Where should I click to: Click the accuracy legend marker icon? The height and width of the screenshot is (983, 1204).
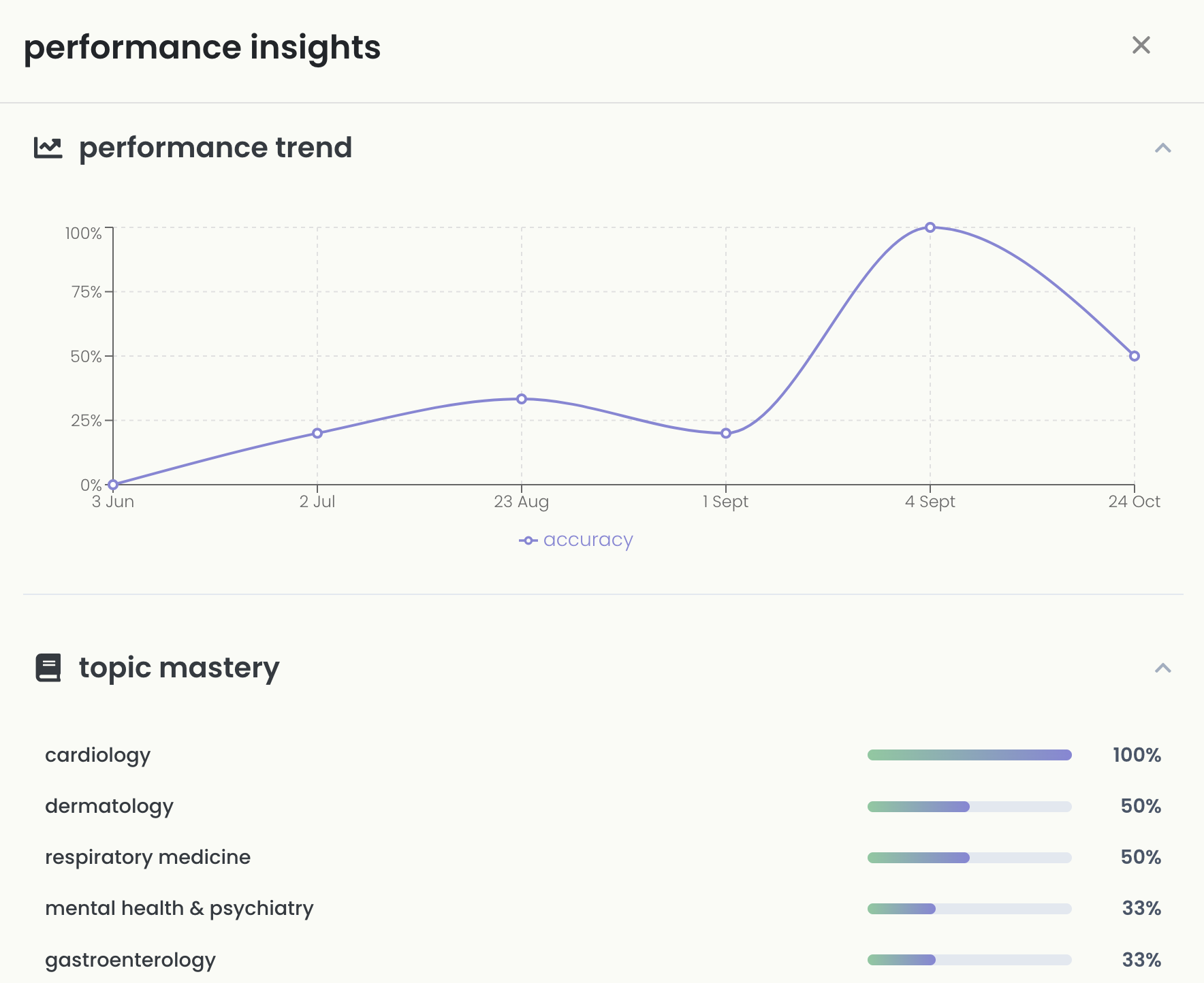(x=528, y=540)
